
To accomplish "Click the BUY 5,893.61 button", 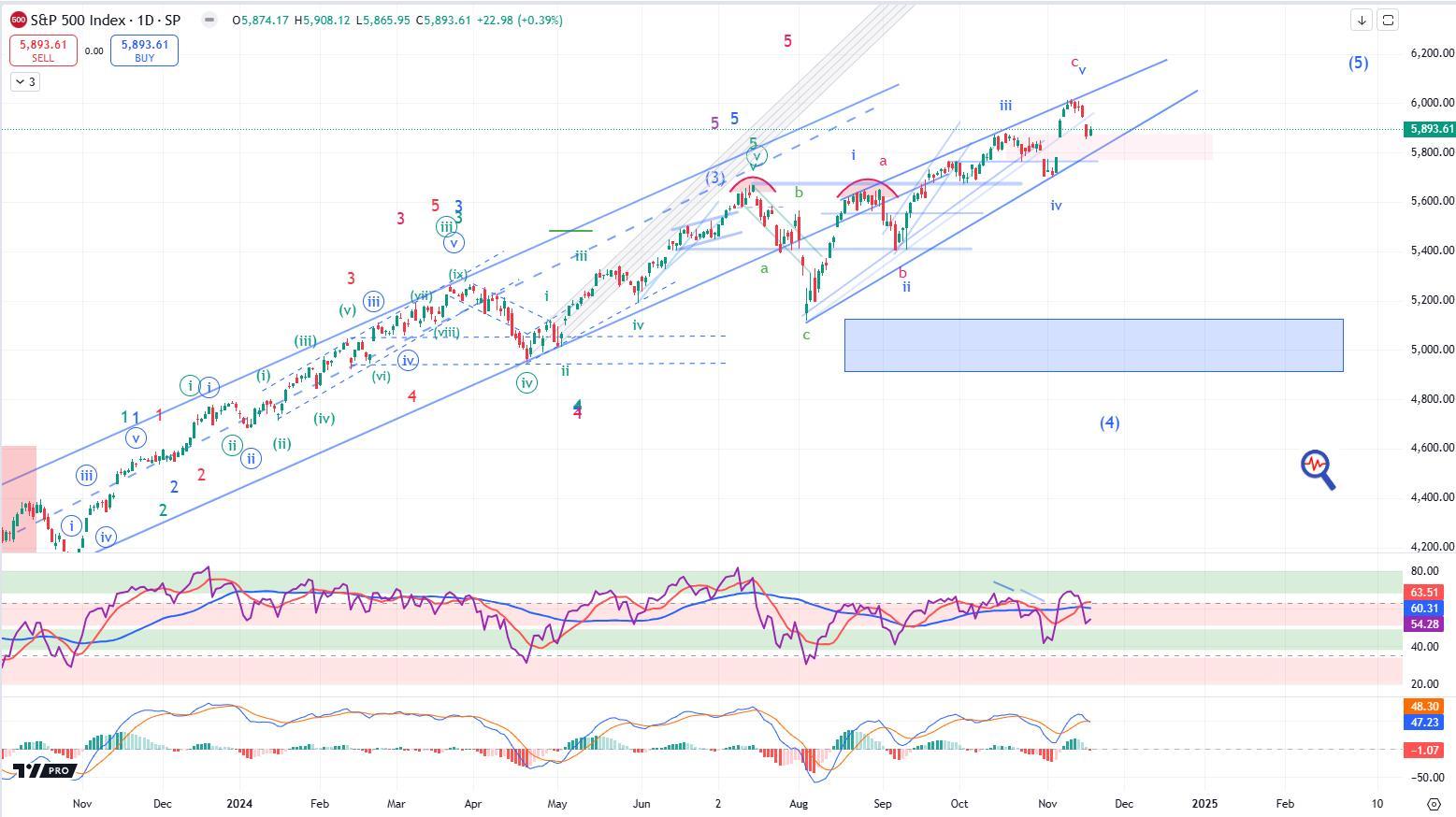I will (x=144, y=51).
